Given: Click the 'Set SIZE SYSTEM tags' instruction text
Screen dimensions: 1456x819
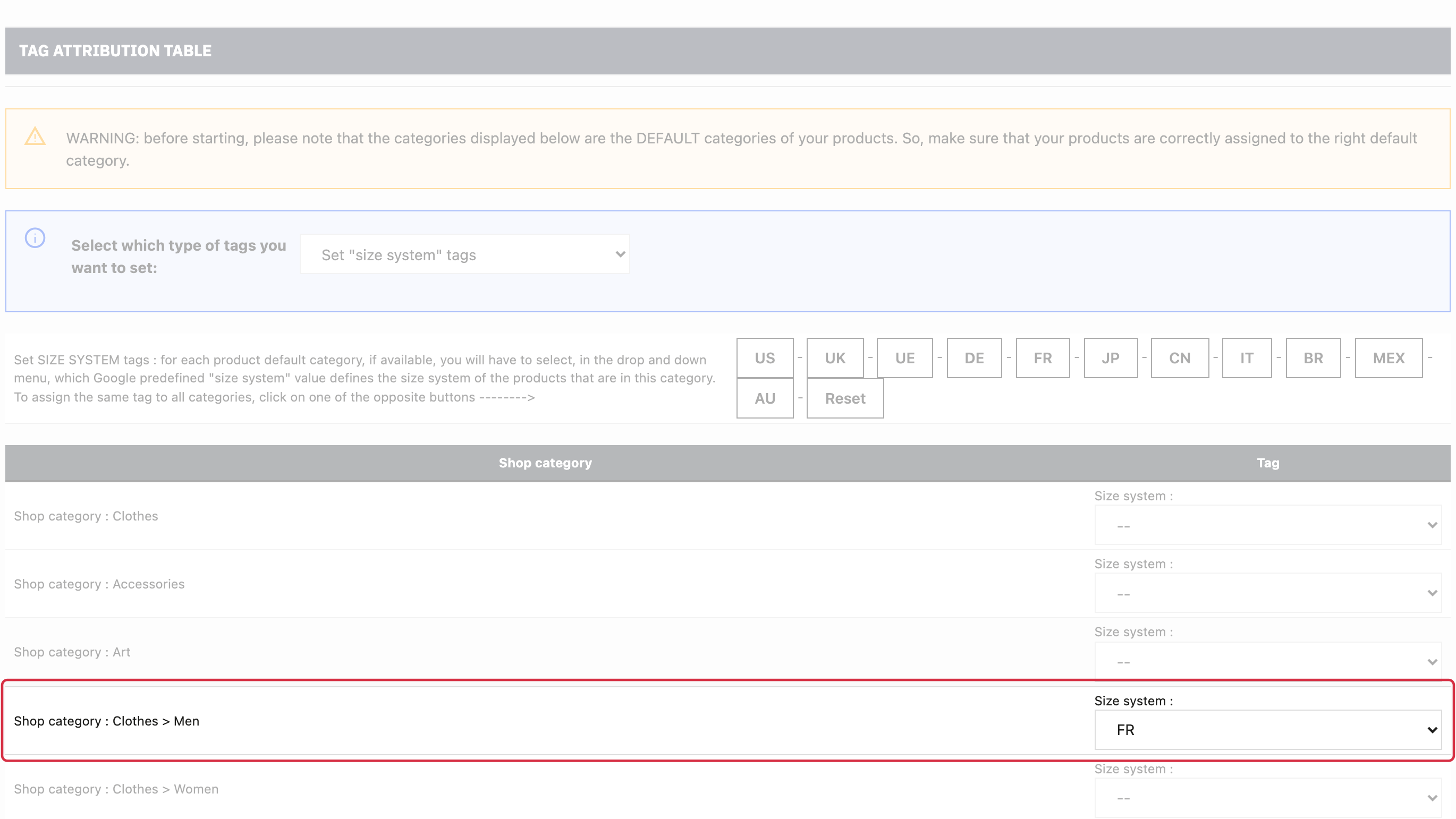Looking at the screenshot, I should [x=365, y=379].
